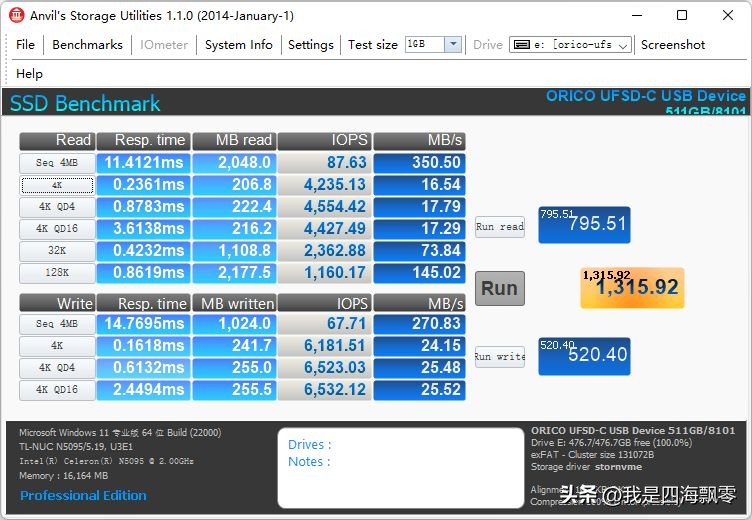This screenshot has width=752, height=520.
Task: Click the Storage driver stornvme text
Action: point(586,467)
